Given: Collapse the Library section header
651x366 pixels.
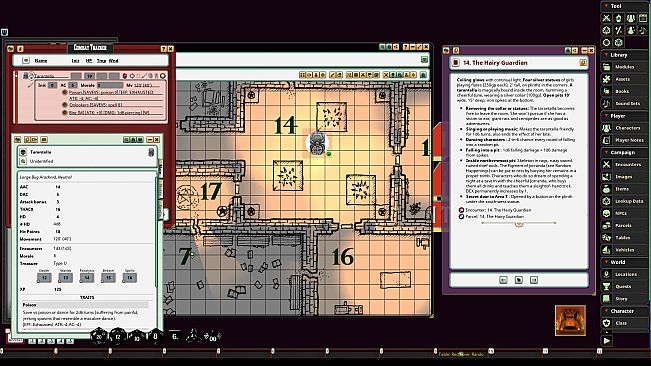Looking at the screenshot, I should tap(624, 55).
